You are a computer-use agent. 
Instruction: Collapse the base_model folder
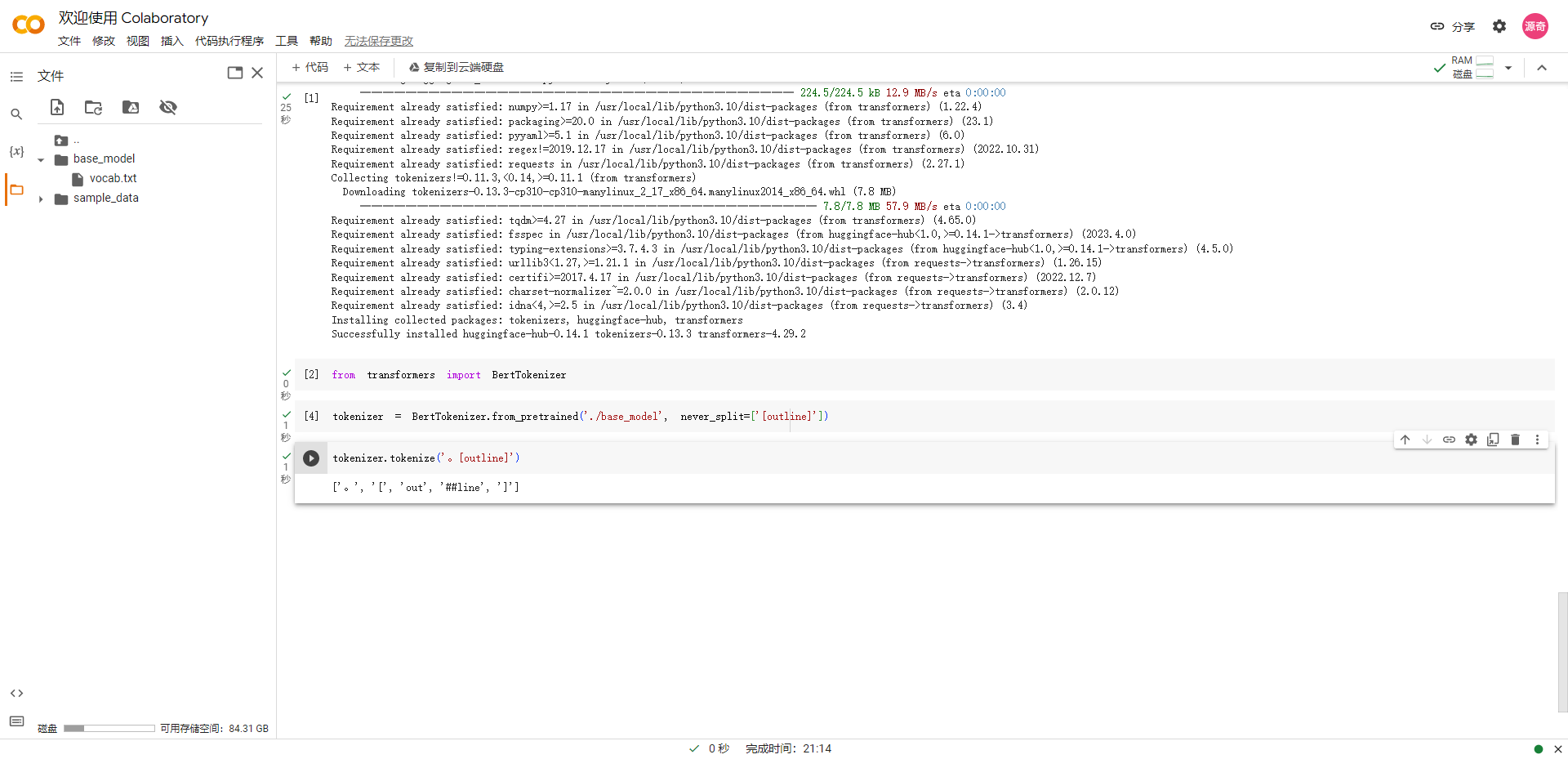tap(40, 158)
